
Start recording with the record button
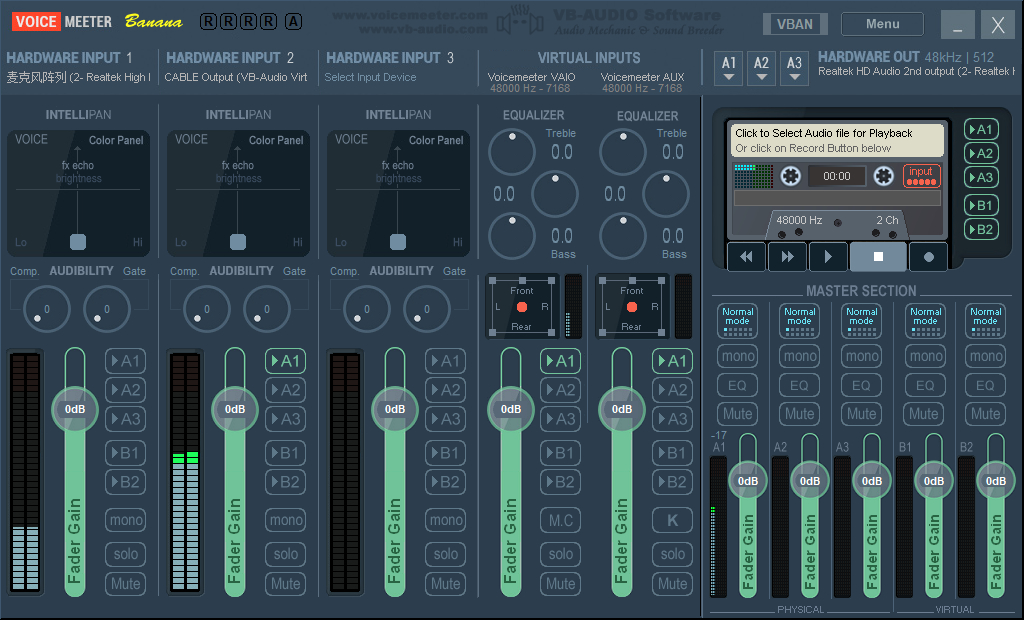pos(929,257)
